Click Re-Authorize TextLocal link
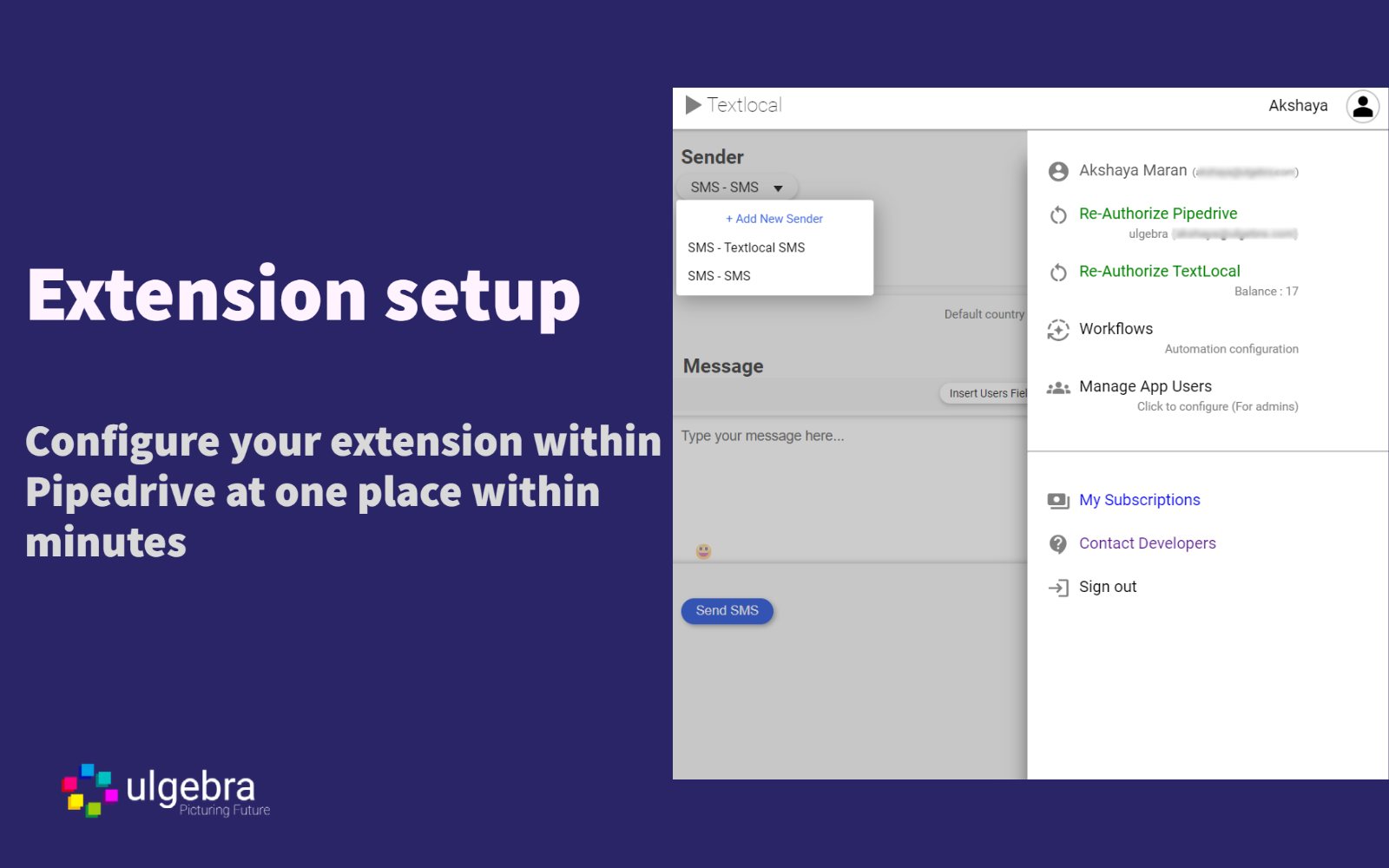This screenshot has width=1389, height=868. point(1159,271)
